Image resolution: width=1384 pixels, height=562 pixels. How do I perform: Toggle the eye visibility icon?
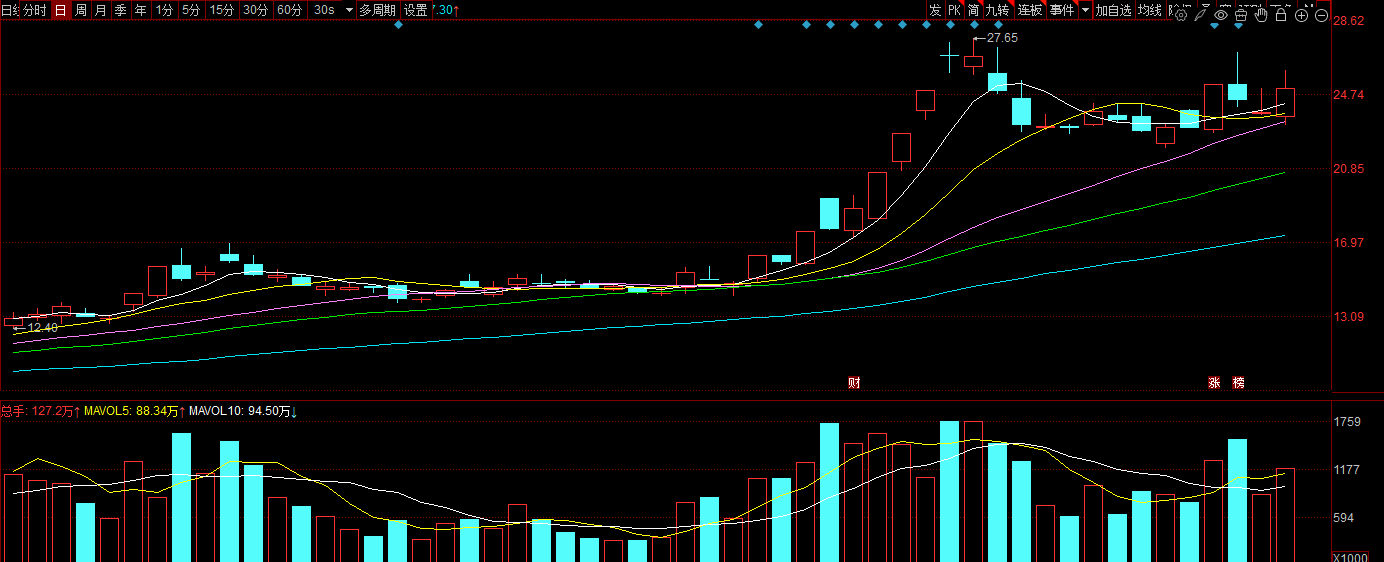pos(1221,15)
